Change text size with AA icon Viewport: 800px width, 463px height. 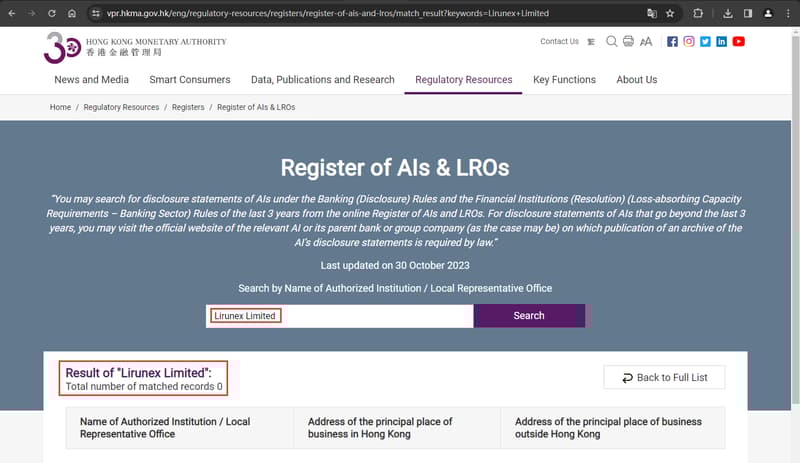click(646, 41)
